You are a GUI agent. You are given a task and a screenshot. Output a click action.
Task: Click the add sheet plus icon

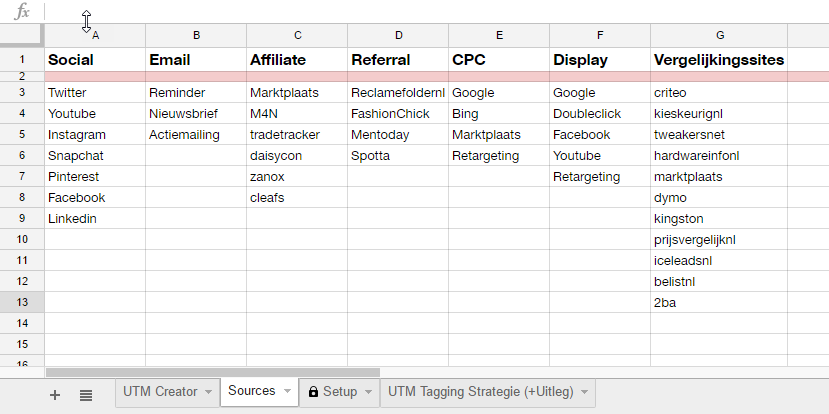coord(54,395)
